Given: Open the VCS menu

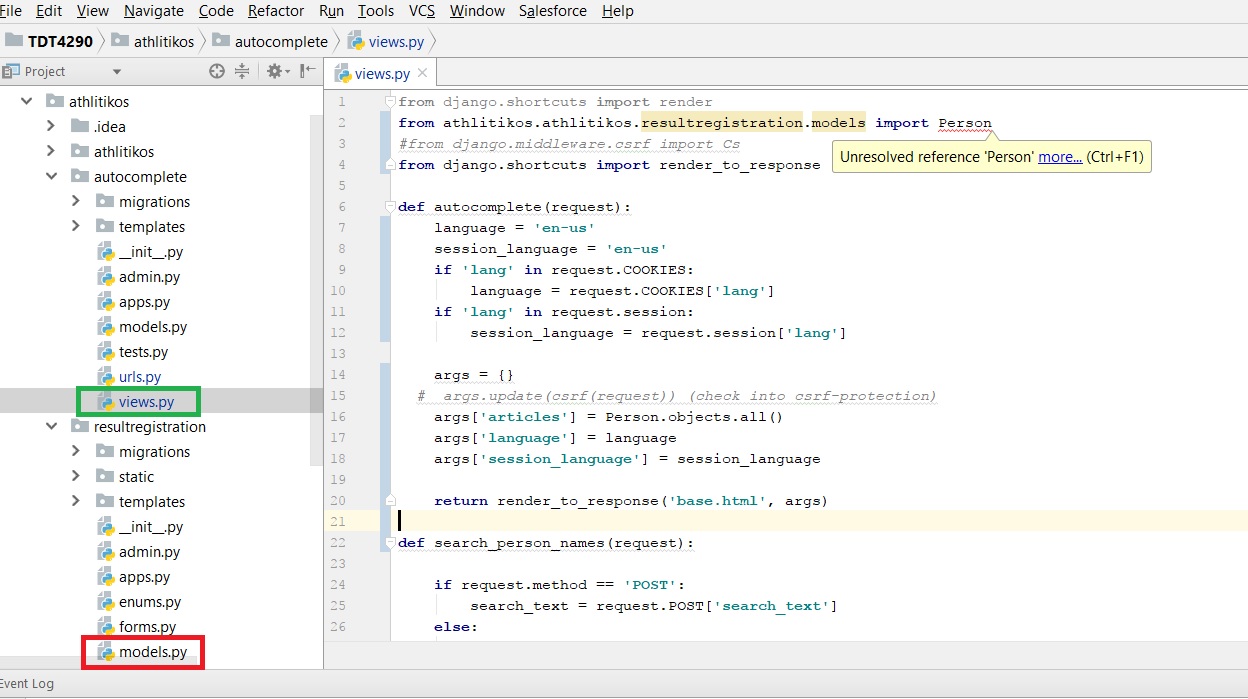Looking at the screenshot, I should click(422, 11).
